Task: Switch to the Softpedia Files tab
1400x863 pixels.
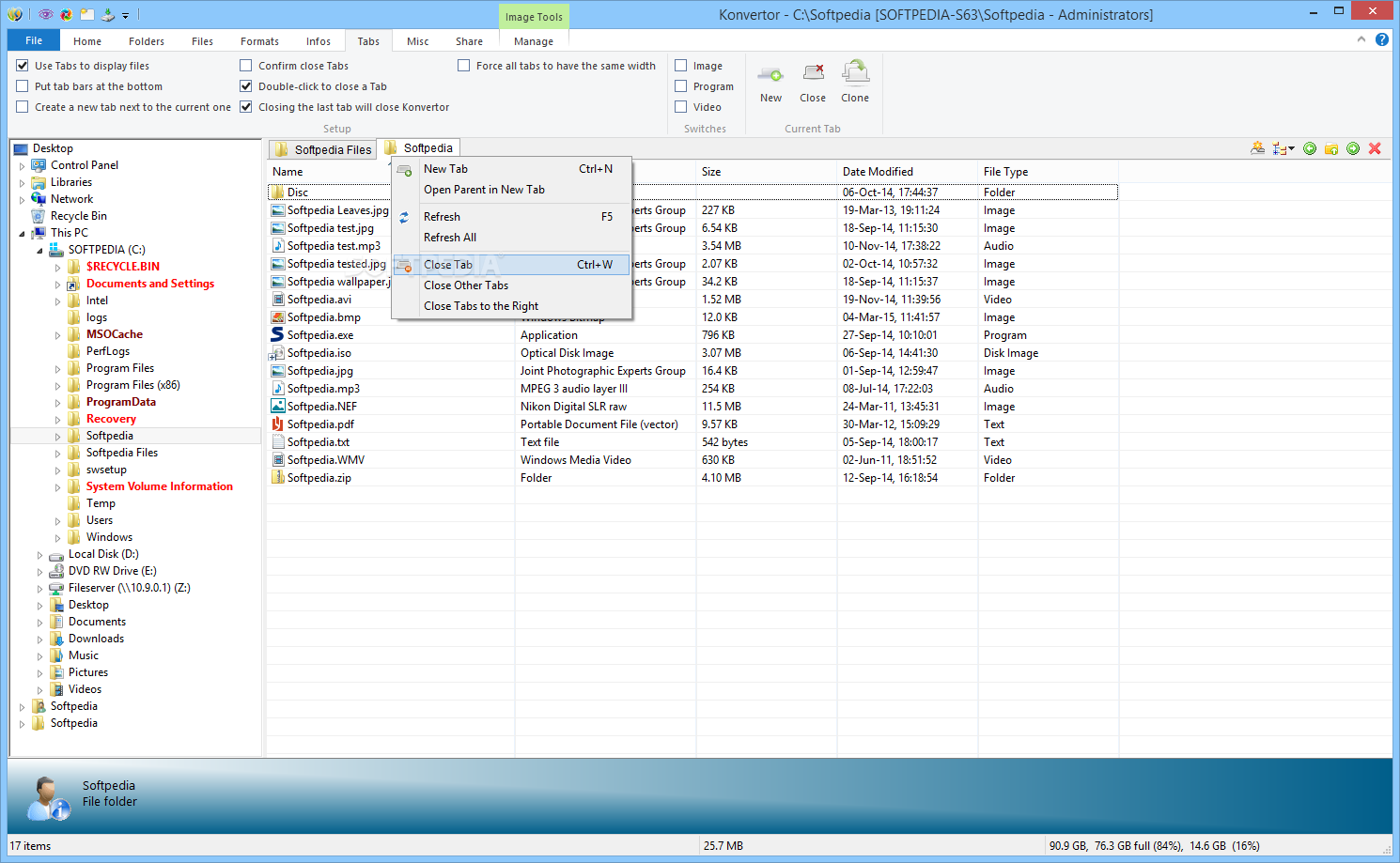Action: pos(323,149)
